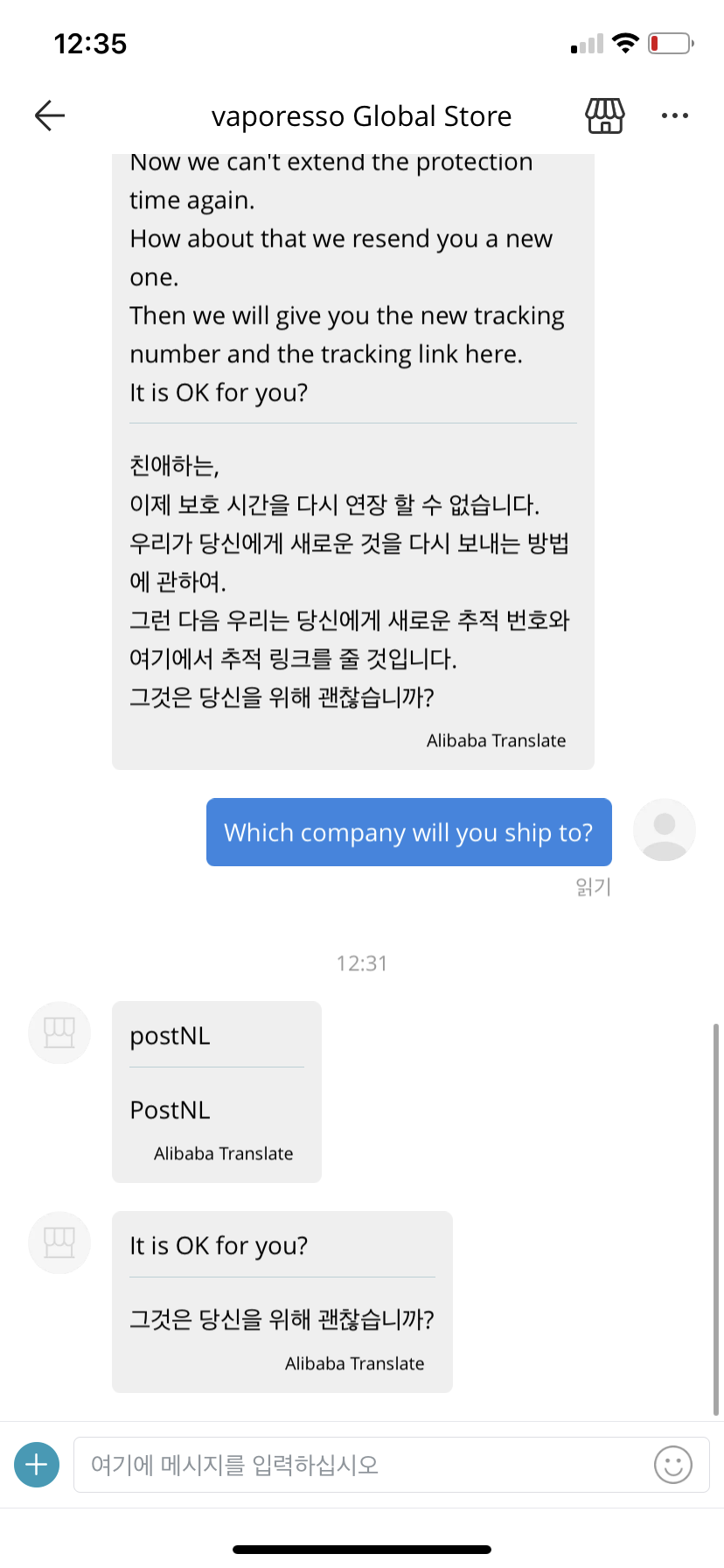The width and height of the screenshot is (724, 1568).
Task: Tap the 12:31 timestamp label
Action: click(x=361, y=963)
